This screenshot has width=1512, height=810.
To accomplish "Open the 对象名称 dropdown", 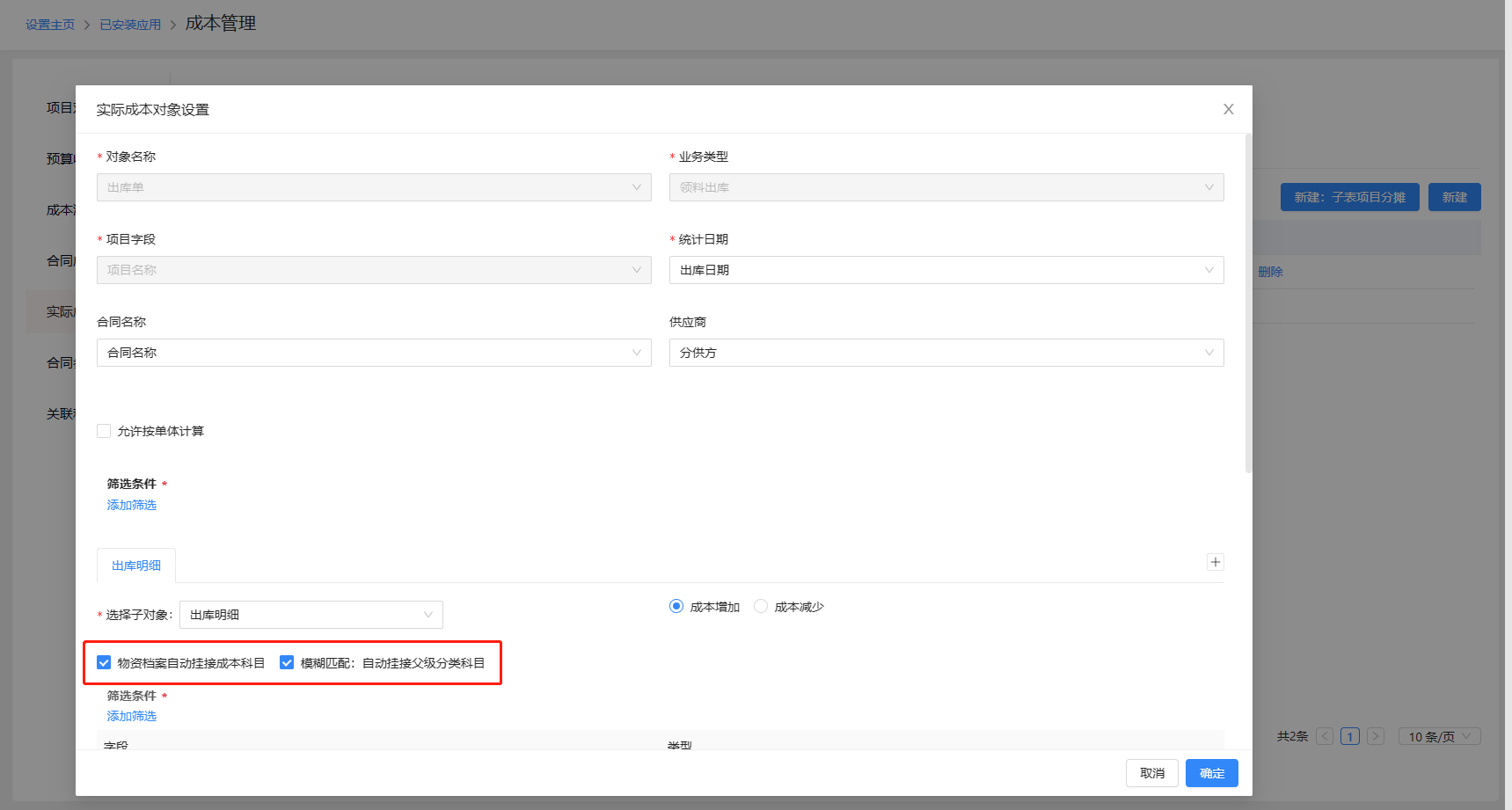I will tap(374, 187).
